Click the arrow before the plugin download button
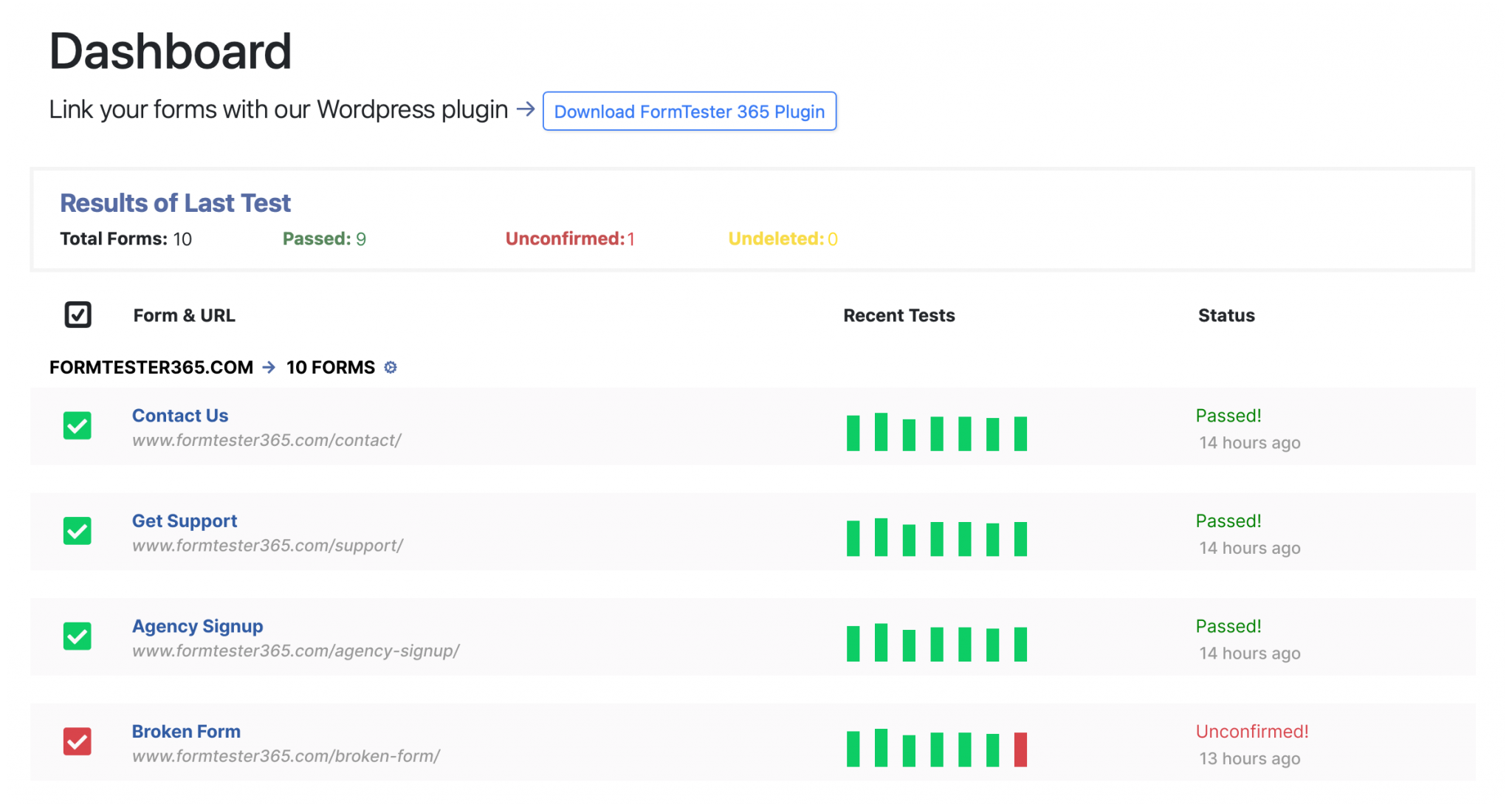Image resolution: width=1512 pixels, height=810 pixels. point(526,109)
